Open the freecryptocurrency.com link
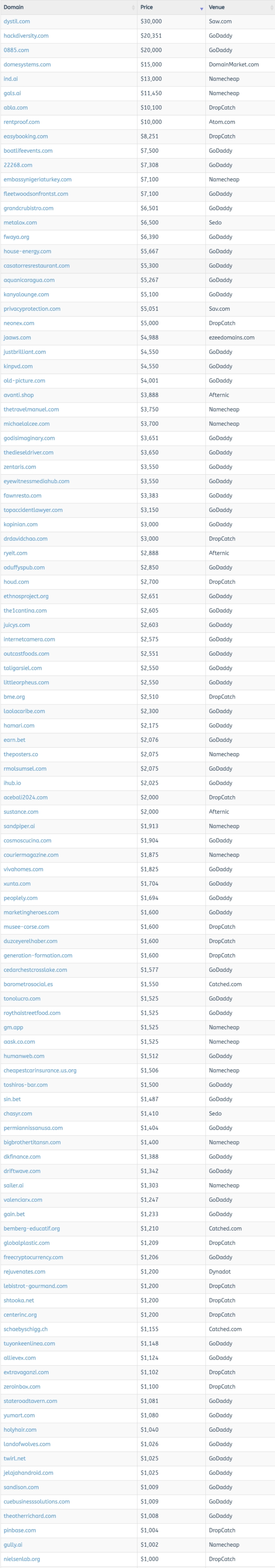This screenshot has width=275, height=1568. 34,1257
